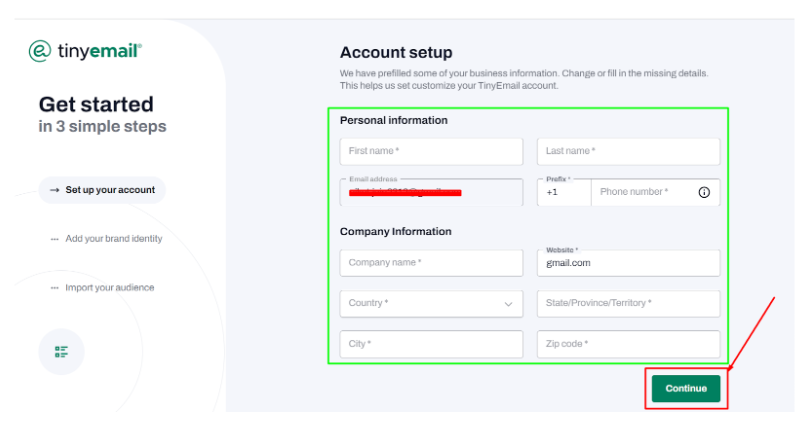Select the Import your audience step
806x428 pixels.
[x=102, y=288]
